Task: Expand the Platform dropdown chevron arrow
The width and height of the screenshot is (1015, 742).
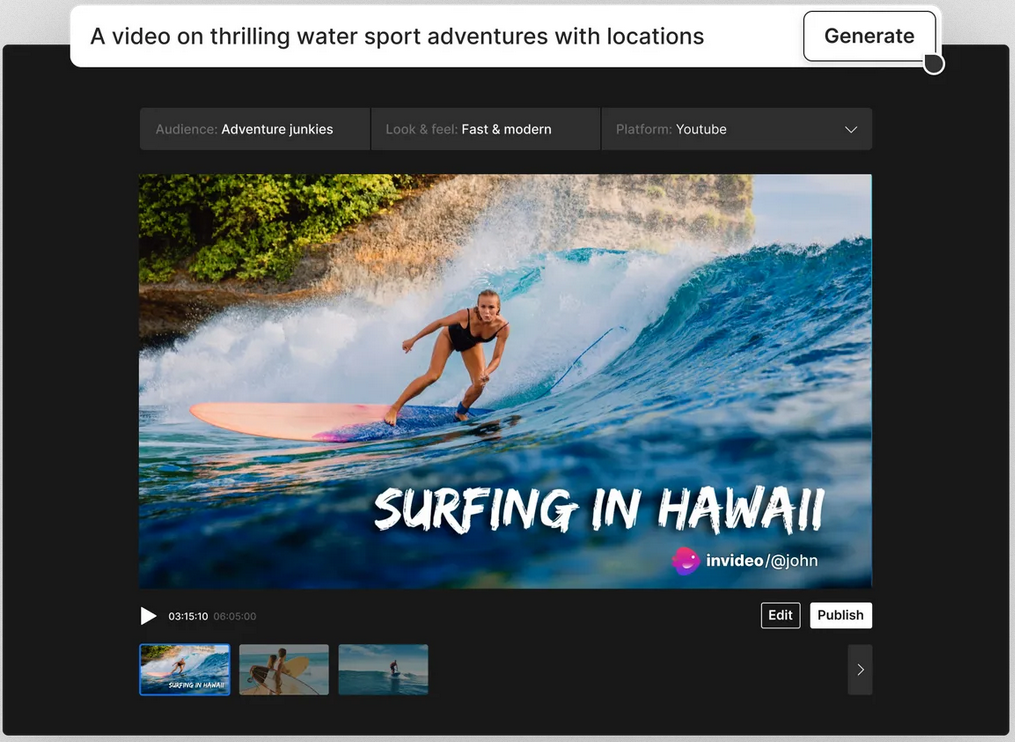Action: coord(851,129)
